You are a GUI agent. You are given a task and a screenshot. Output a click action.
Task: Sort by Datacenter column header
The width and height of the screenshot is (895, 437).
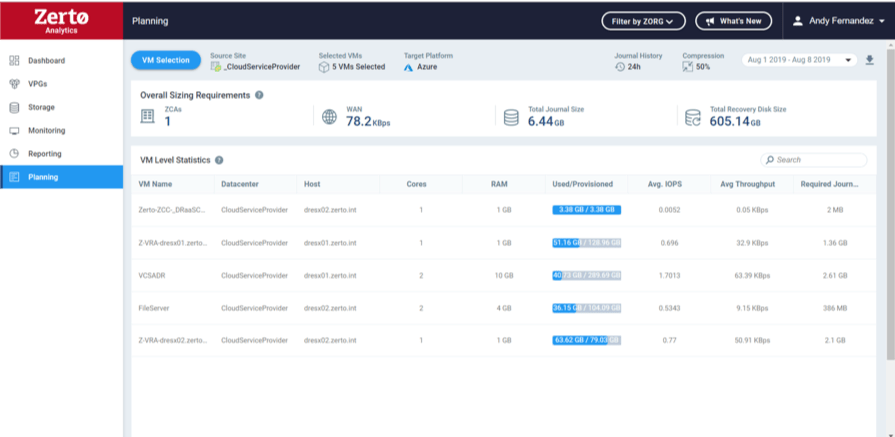pyautogui.click(x=240, y=184)
